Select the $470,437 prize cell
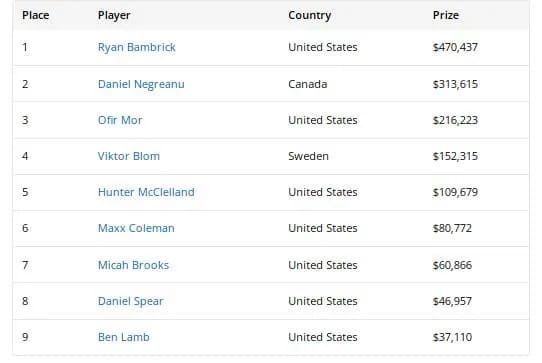The width and height of the screenshot is (542, 363). (x=455, y=47)
